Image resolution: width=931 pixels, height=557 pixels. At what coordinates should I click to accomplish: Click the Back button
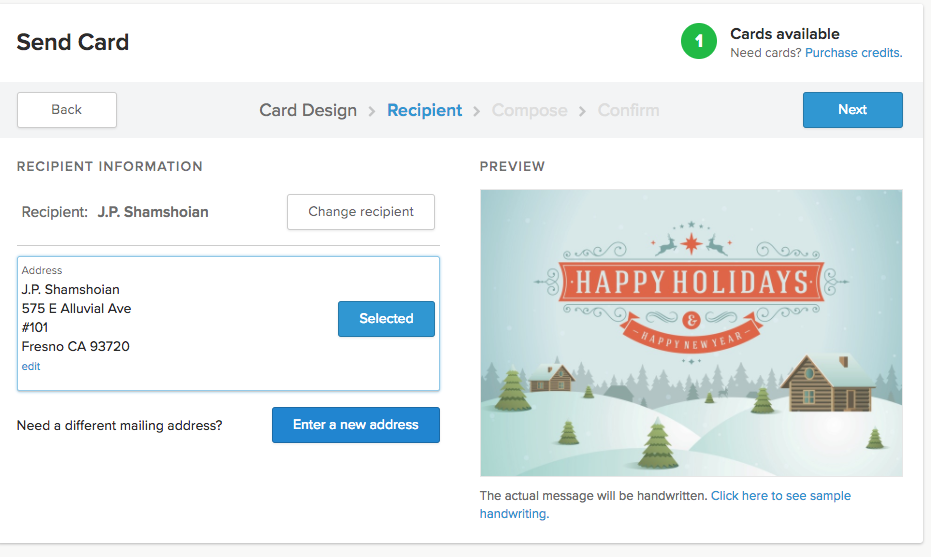pos(66,110)
